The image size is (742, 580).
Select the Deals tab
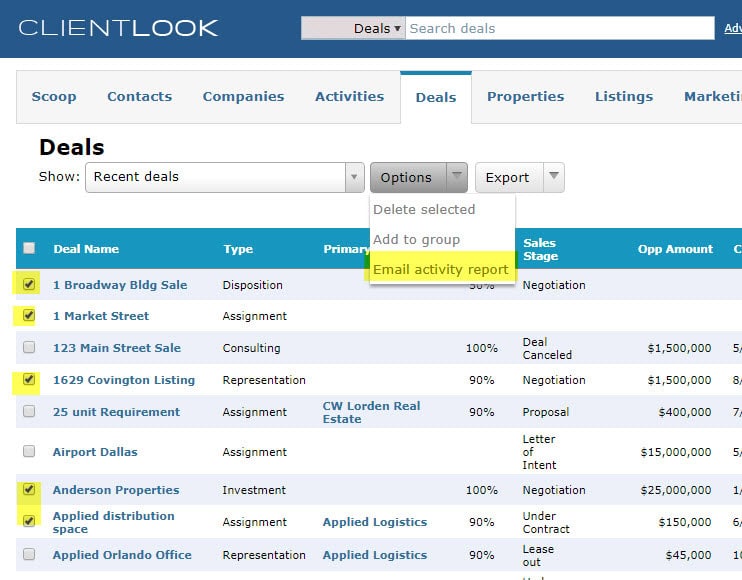point(436,97)
